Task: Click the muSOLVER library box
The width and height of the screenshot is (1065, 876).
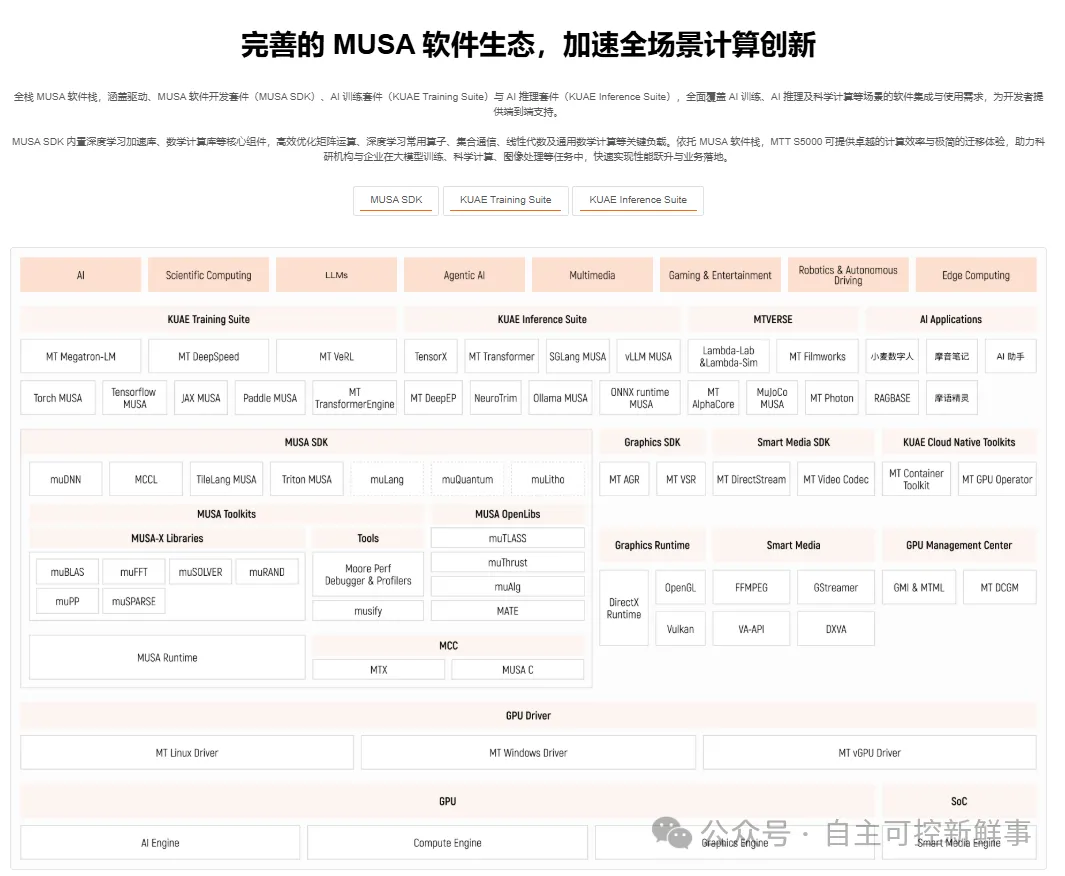Action: [200, 572]
